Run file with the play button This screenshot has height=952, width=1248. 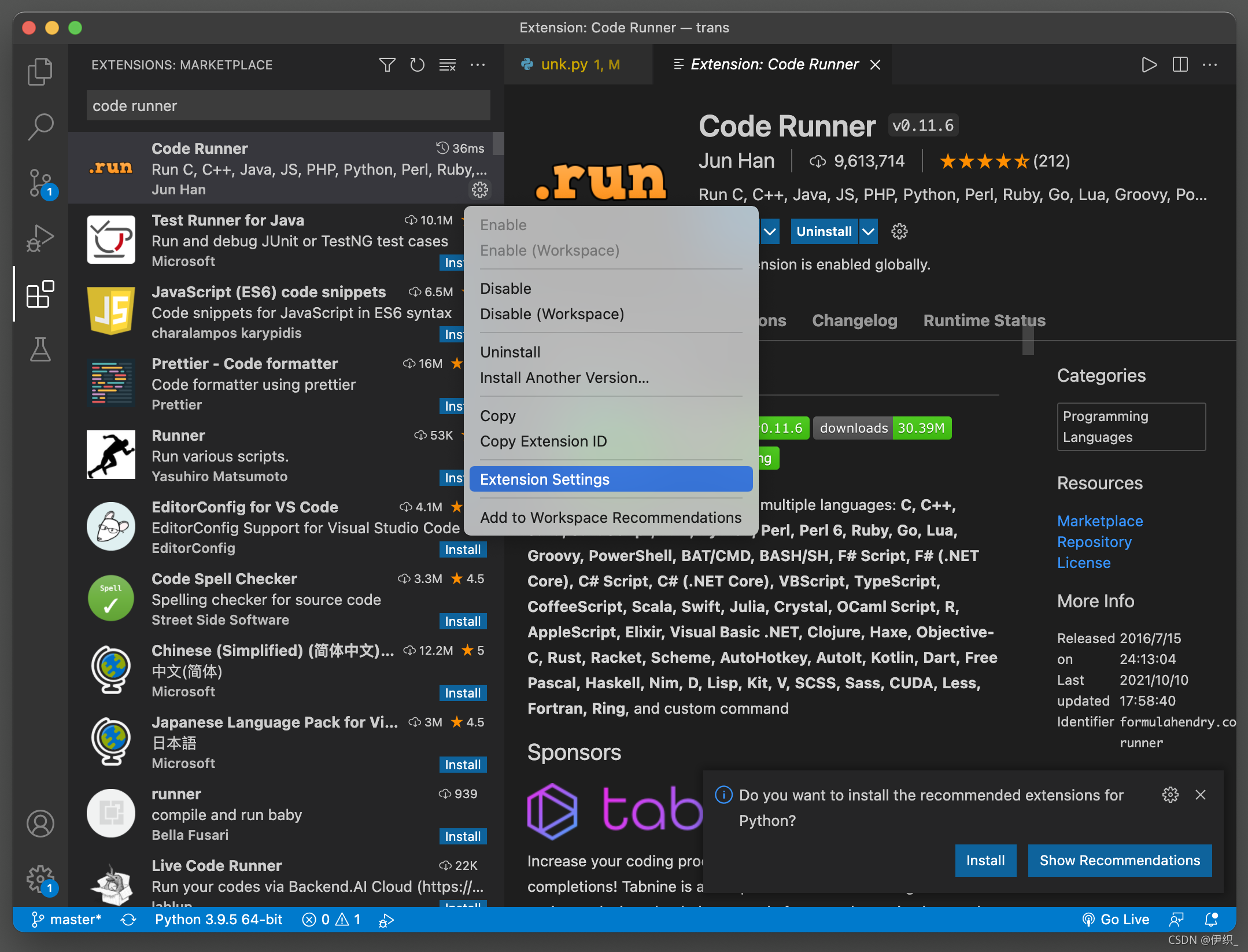coord(1149,65)
